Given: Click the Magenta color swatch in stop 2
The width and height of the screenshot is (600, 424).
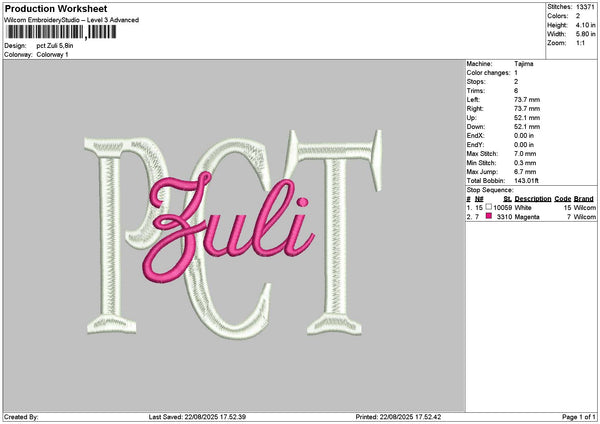Looking at the screenshot, I should (x=489, y=216).
